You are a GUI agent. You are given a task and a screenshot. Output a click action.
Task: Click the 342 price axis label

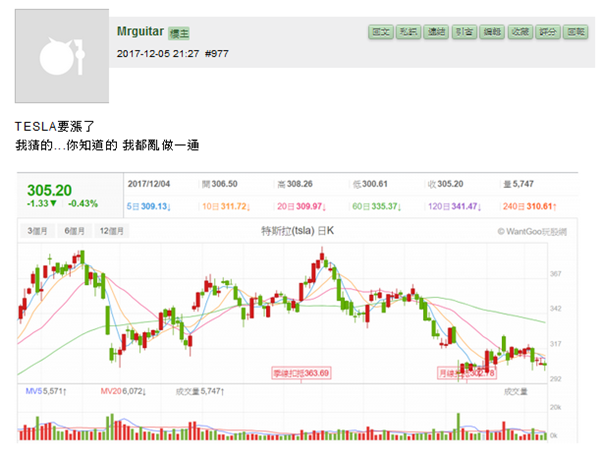point(556,309)
